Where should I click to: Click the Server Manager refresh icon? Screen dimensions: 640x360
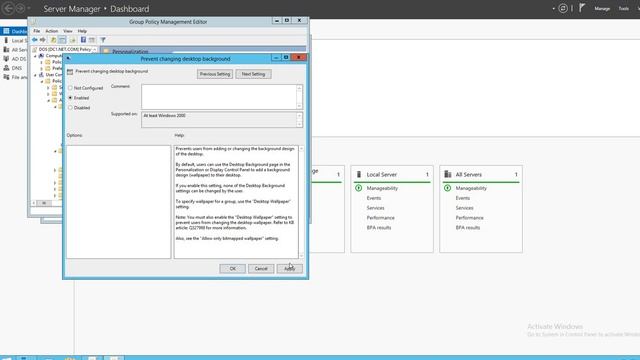tap(563, 8)
